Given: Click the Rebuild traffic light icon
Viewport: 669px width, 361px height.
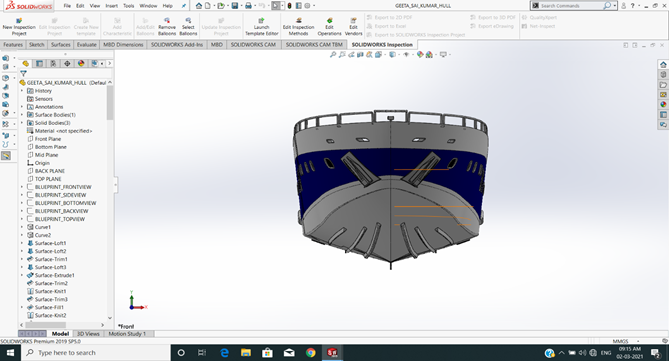Looking at the screenshot, I should 289,6.
